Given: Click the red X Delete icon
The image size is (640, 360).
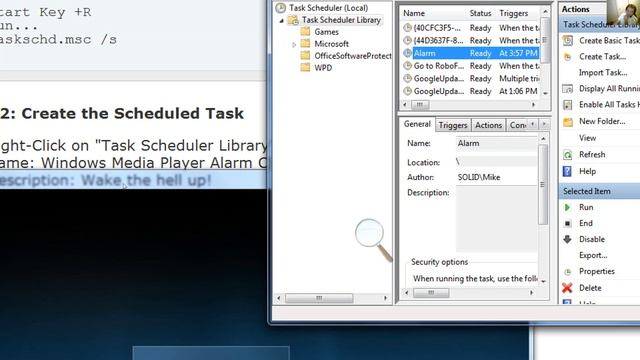Looking at the screenshot, I should [567, 288].
